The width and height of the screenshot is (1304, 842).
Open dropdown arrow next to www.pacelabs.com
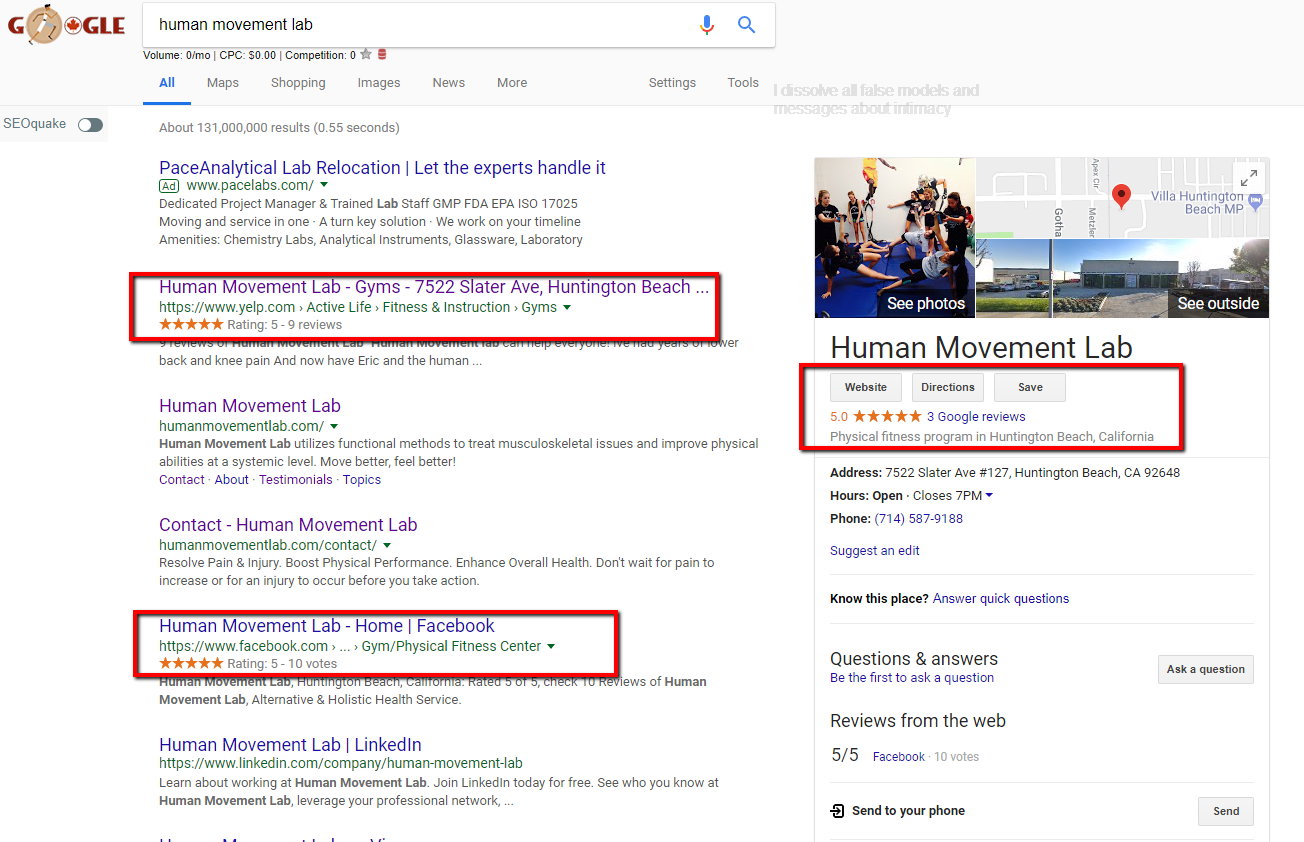(324, 186)
